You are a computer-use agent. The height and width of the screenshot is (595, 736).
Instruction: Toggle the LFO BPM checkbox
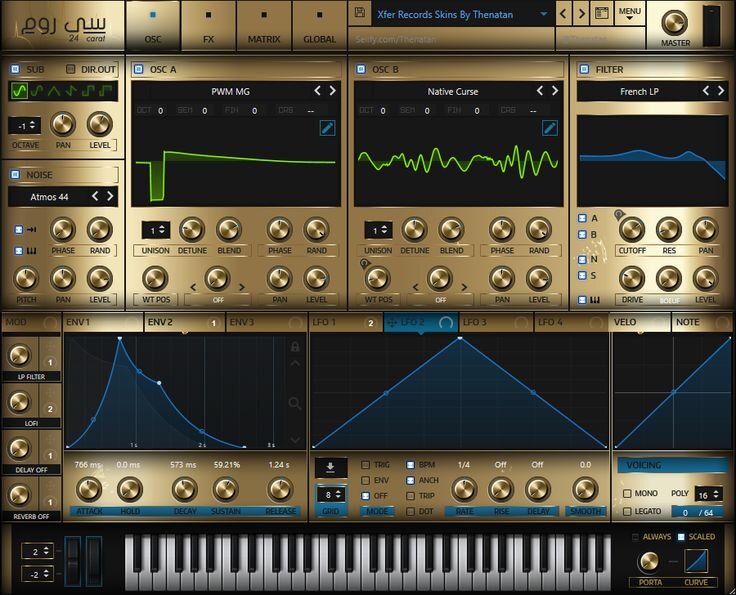click(x=410, y=465)
